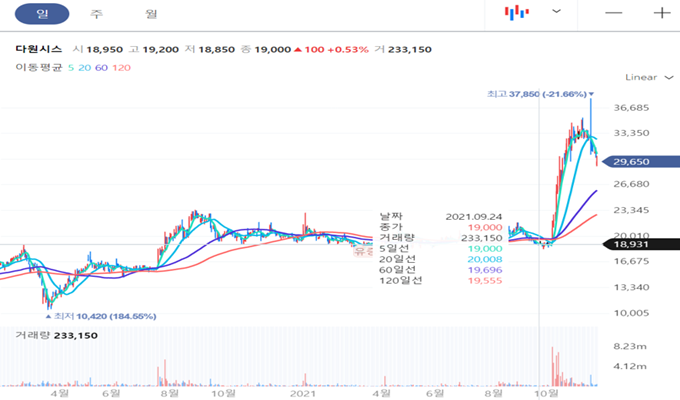680x400 pixels.
Task: Click the 26,680 price axis label
Action: pos(631,184)
